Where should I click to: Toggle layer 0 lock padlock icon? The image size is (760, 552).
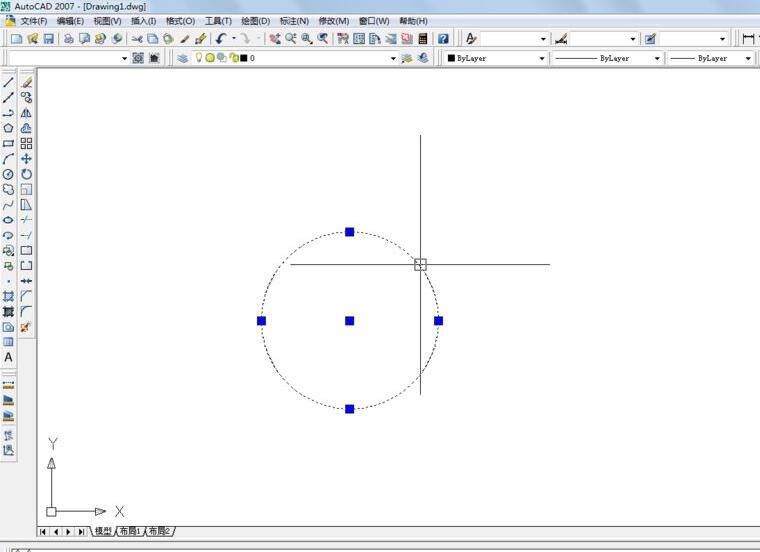pos(234,58)
